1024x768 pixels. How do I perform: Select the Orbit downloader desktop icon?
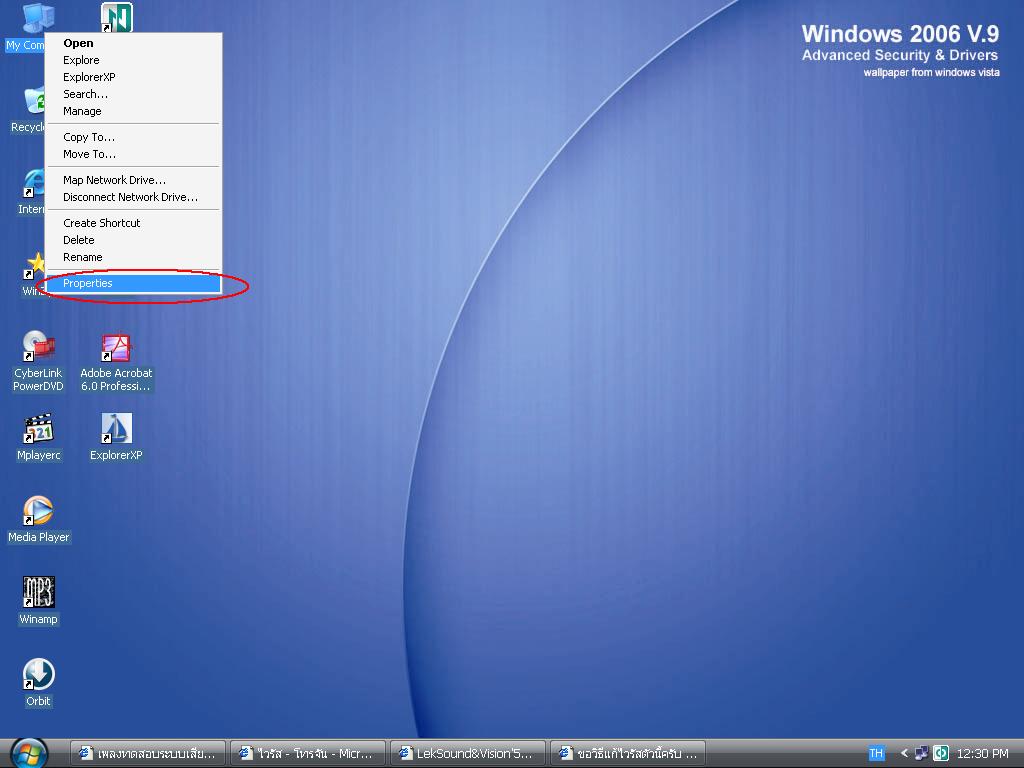pos(39,682)
